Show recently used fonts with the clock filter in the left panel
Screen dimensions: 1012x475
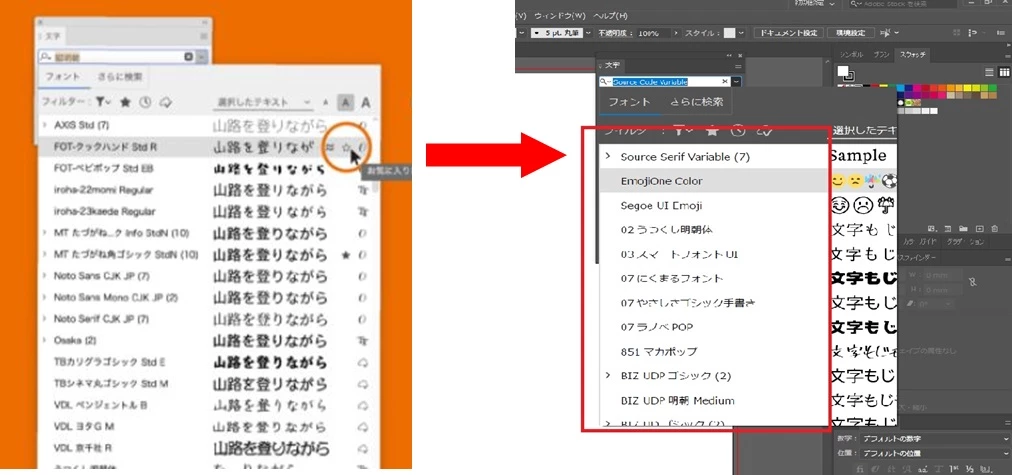[145, 102]
